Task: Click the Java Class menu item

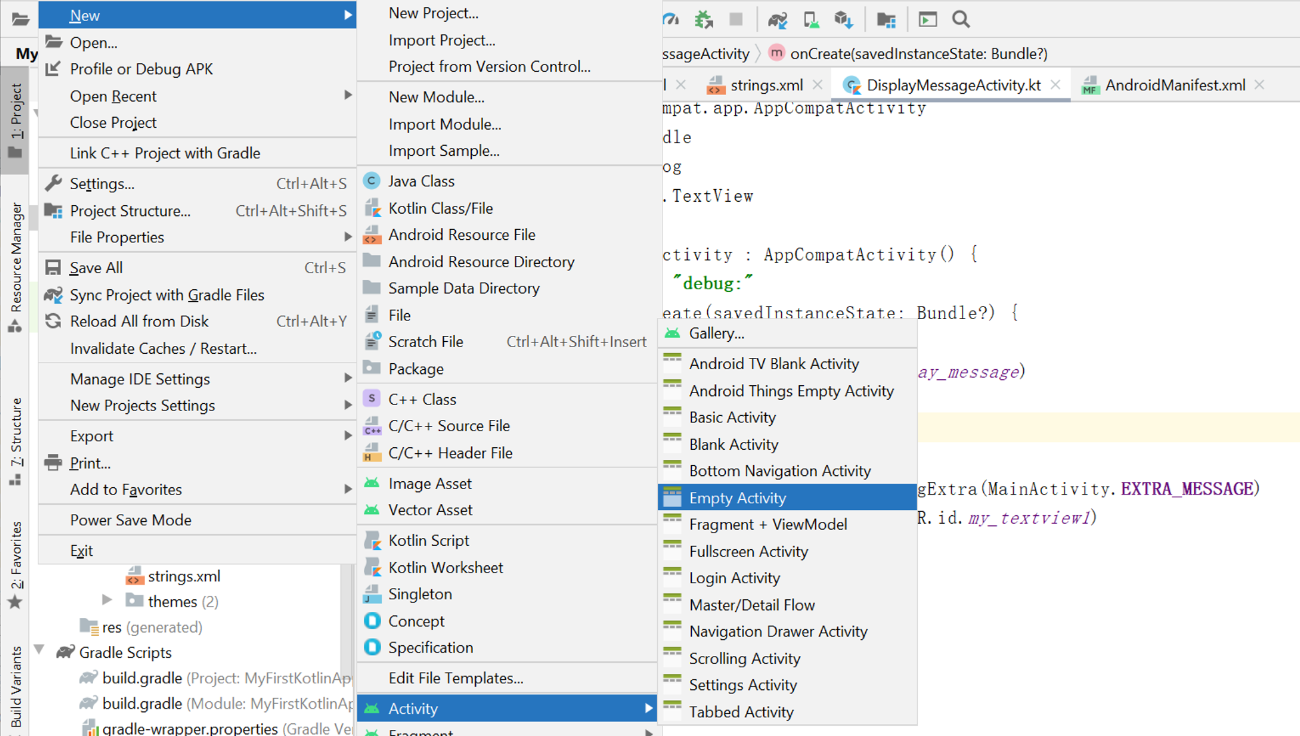Action: 507,181
